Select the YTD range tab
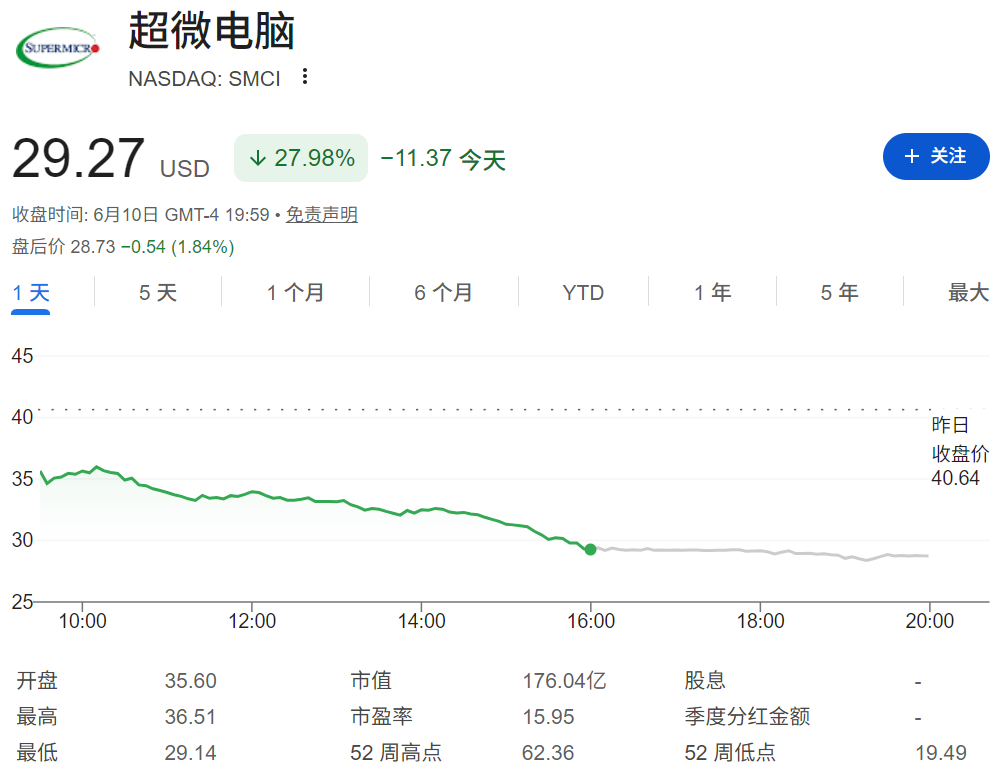The width and height of the screenshot is (1007, 770). point(583,293)
